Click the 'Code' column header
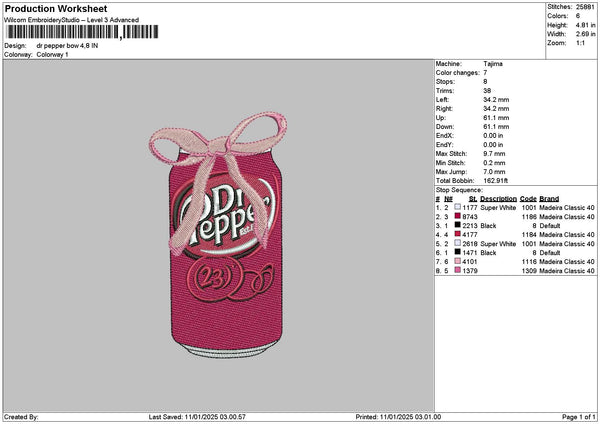The height and width of the screenshot is (424, 600). click(x=528, y=199)
